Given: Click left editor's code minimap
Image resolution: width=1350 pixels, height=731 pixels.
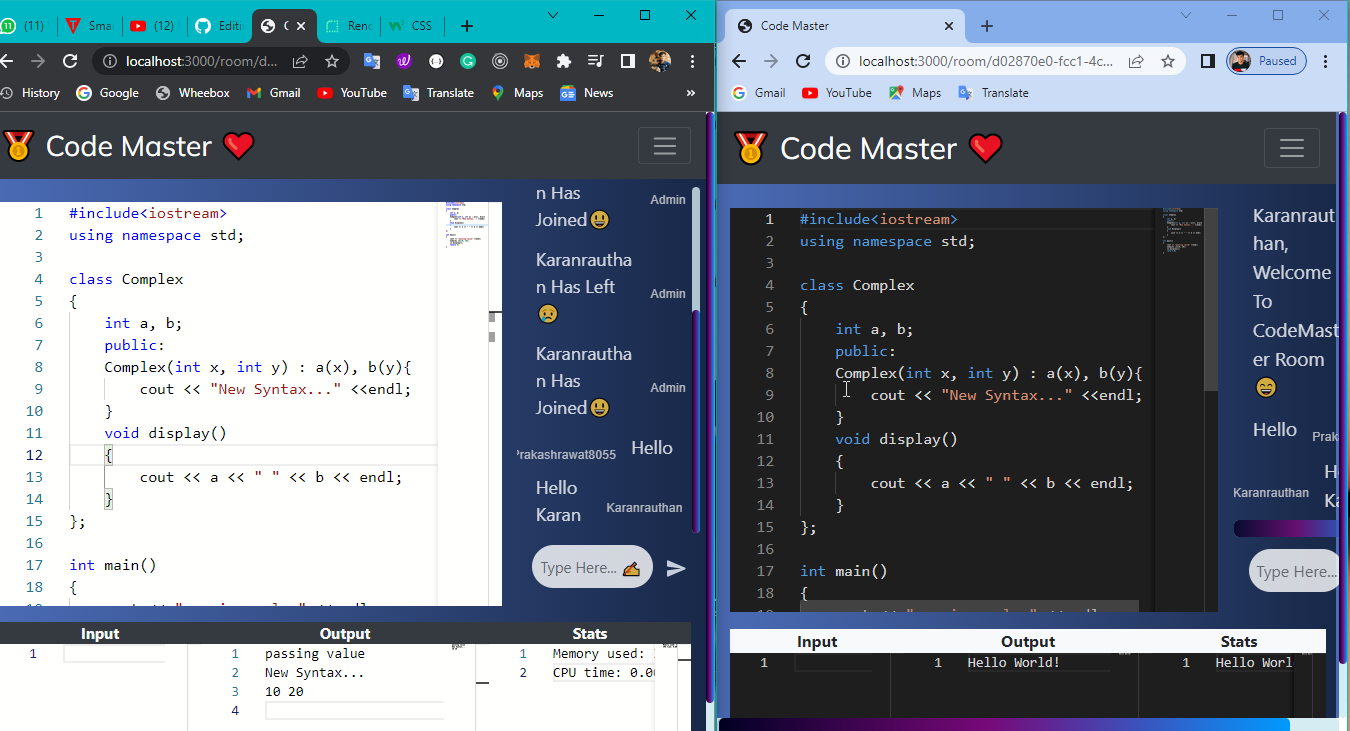Looking at the screenshot, I should [467, 225].
